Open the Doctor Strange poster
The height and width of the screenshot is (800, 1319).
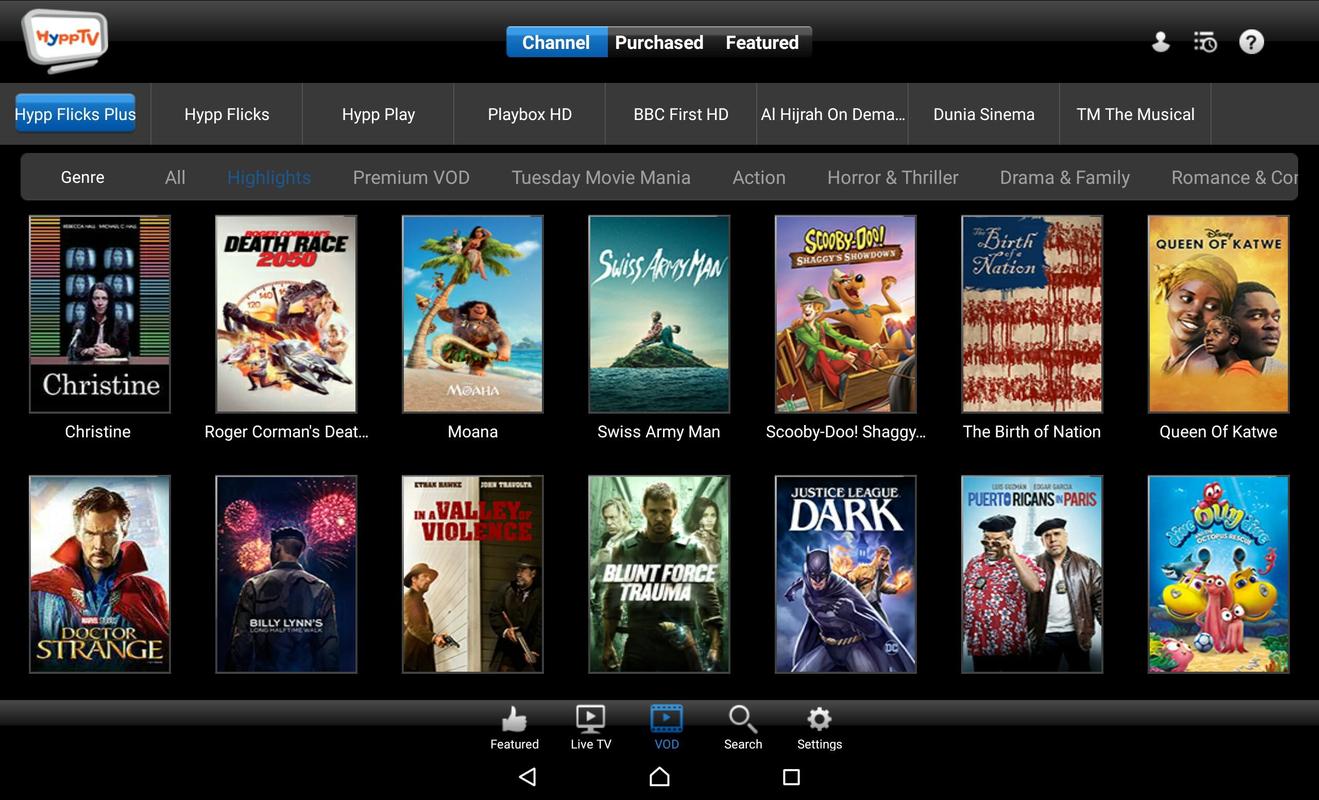pos(99,574)
